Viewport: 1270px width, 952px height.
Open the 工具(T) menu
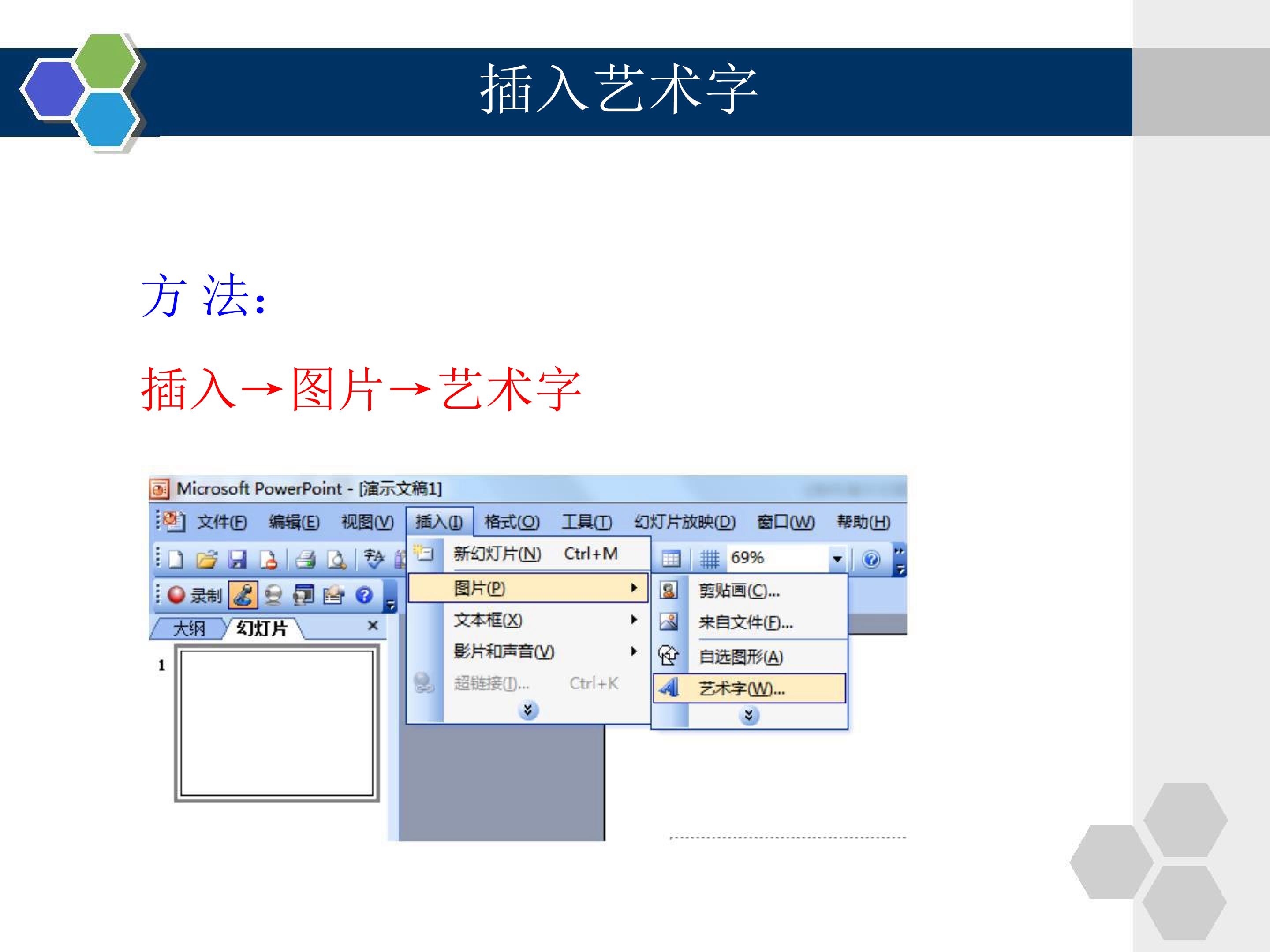(x=587, y=522)
